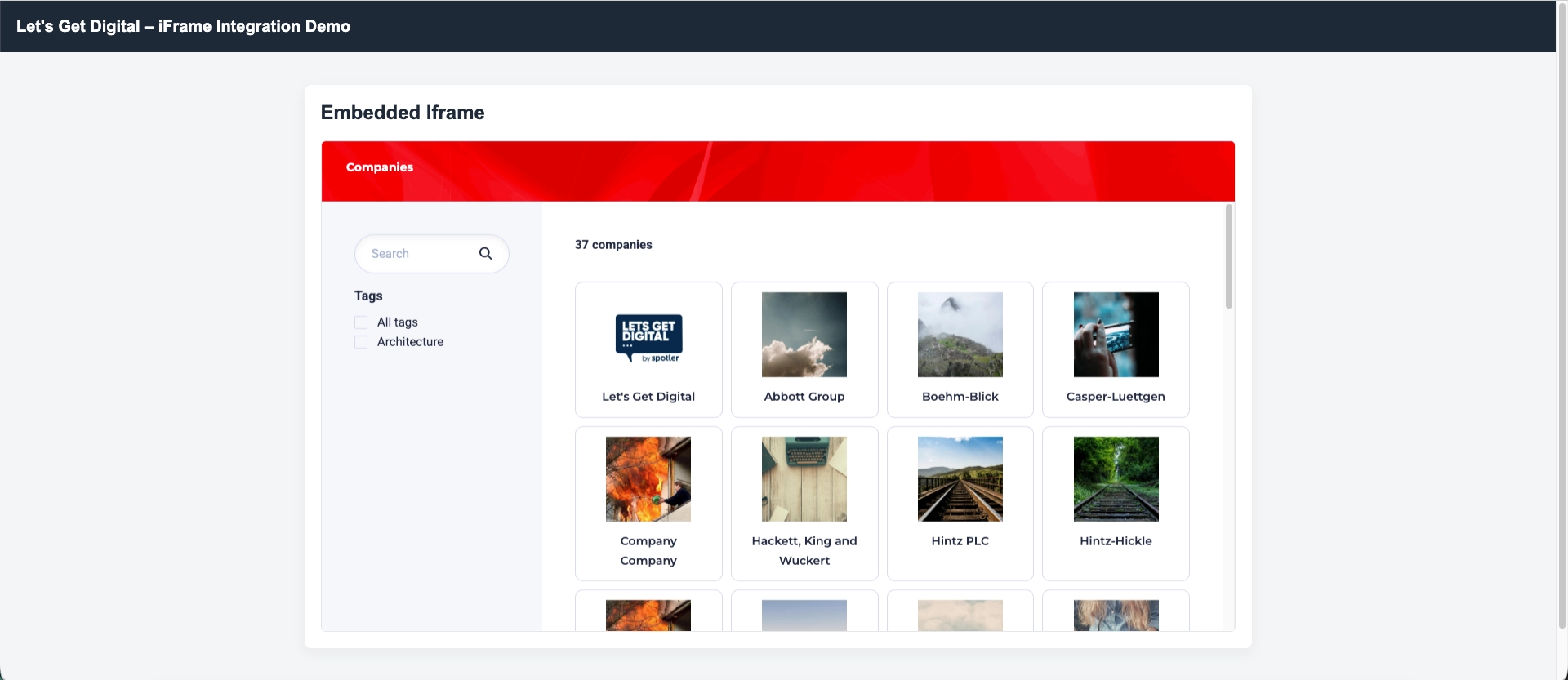Click the Hintz PLC company name
This screenshot has height=680, width=1568.
point(960,541)
